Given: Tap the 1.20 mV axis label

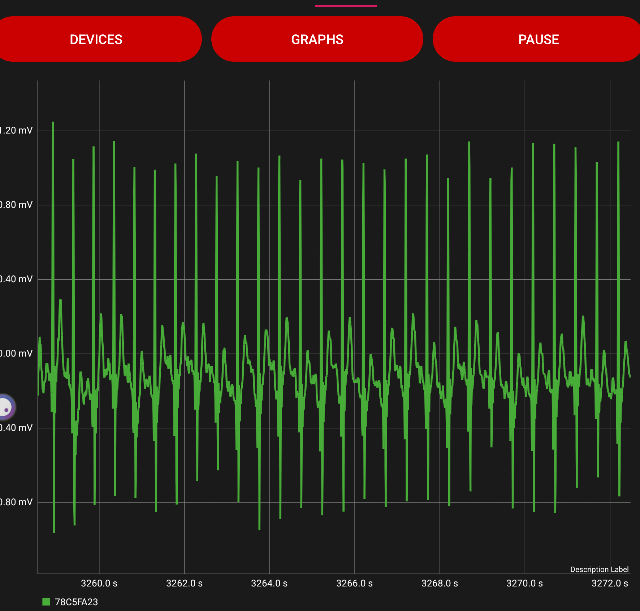Looking at the screenshot, I should [16, 131].
